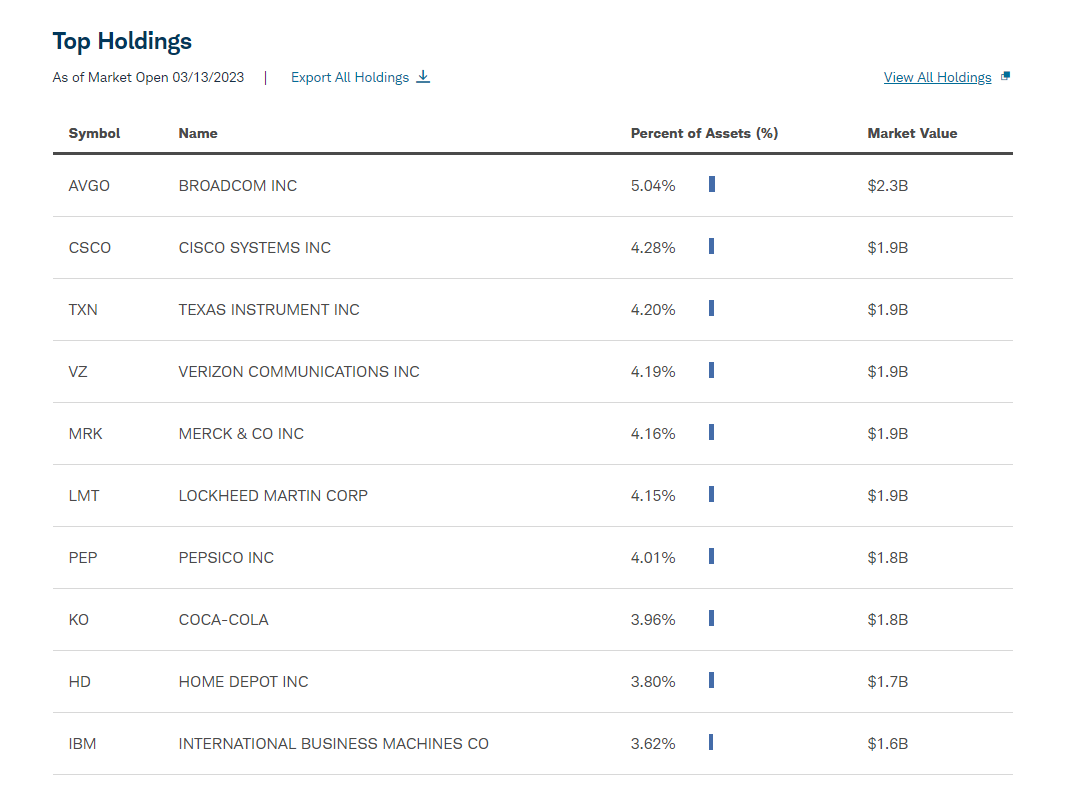Select the MRK symbol cell

click(86, 433)
